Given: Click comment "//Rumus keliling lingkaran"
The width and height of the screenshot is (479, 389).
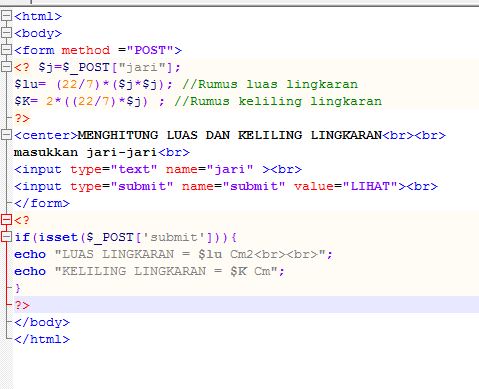Looking at the screenshot, I should click(278, 101).
